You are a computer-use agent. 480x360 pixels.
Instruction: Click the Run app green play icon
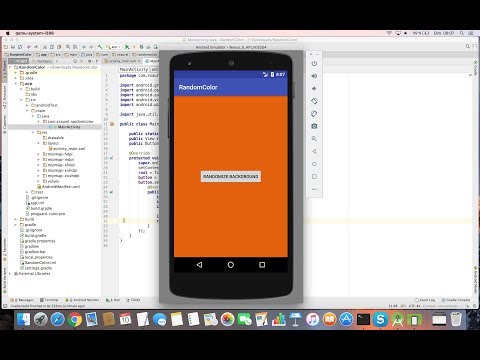127,47
